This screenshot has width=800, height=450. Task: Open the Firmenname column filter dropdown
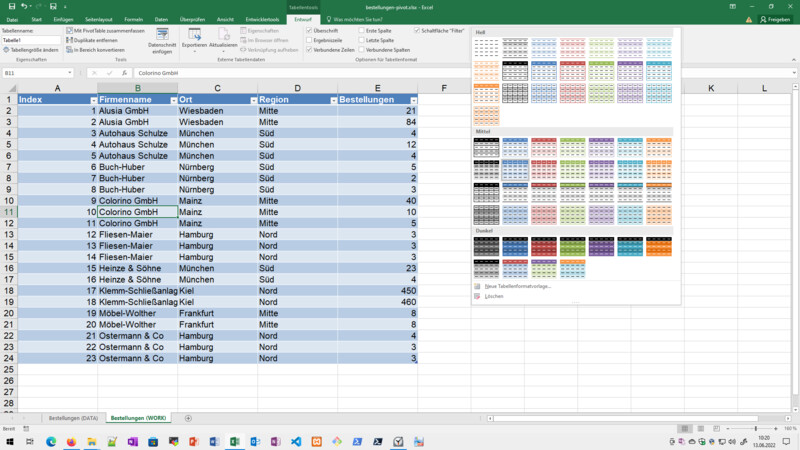click(173, 100)
